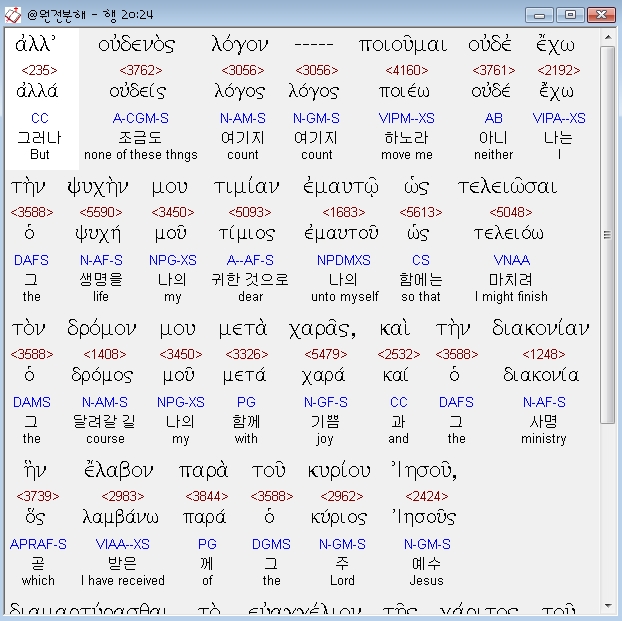The image size is (622, 621).
Task: Click the gloss 'course'
Action: point(105,439)
